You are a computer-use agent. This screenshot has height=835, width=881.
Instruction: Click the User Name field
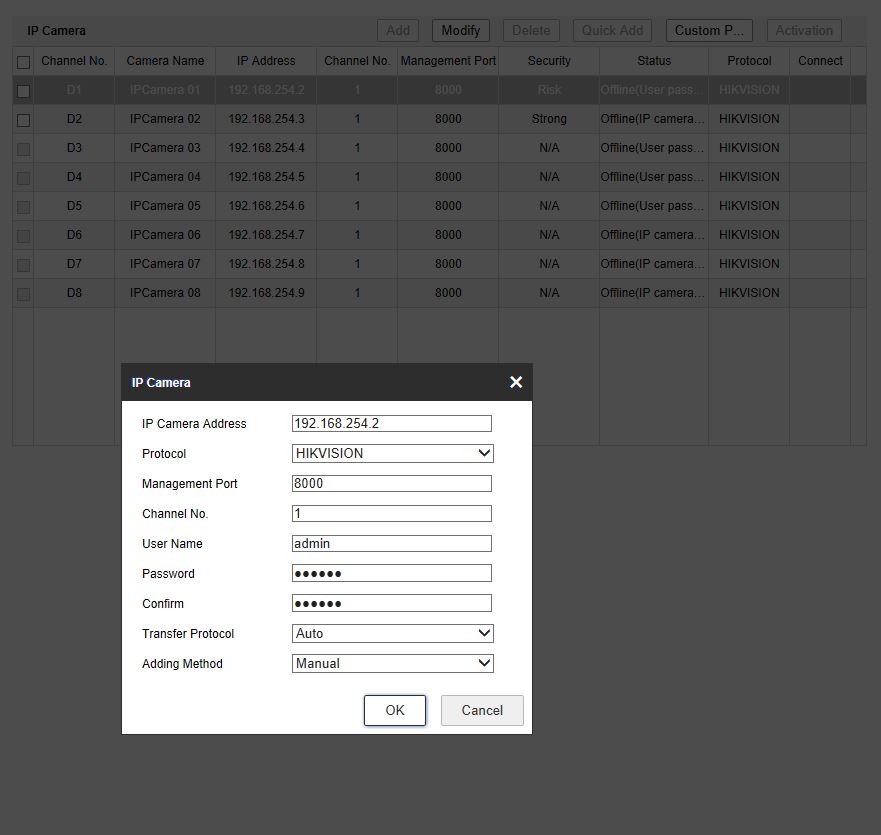tap(391, 543)
